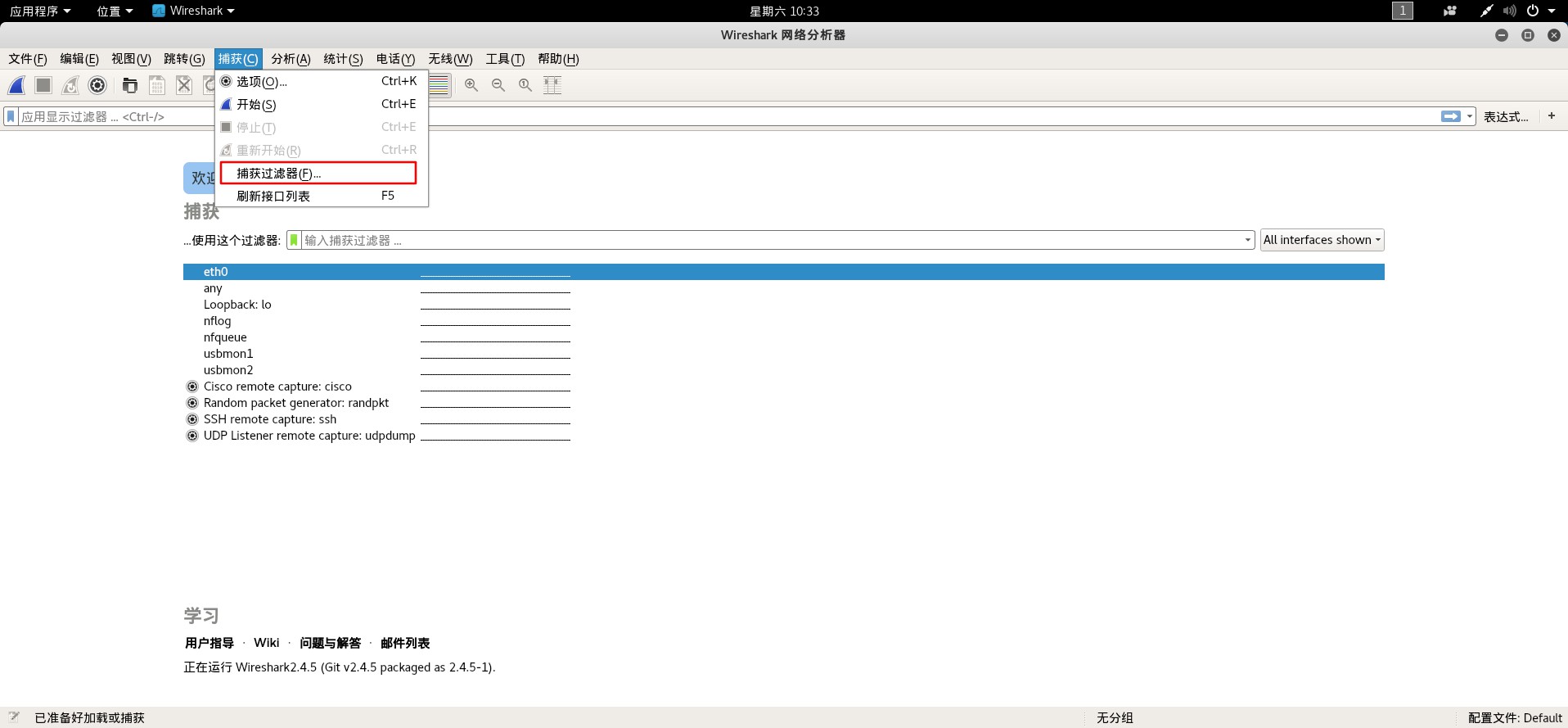Open settings gear for Cisco remote capture
This screenshot has height=728, width=1568.
pos(192,387)
